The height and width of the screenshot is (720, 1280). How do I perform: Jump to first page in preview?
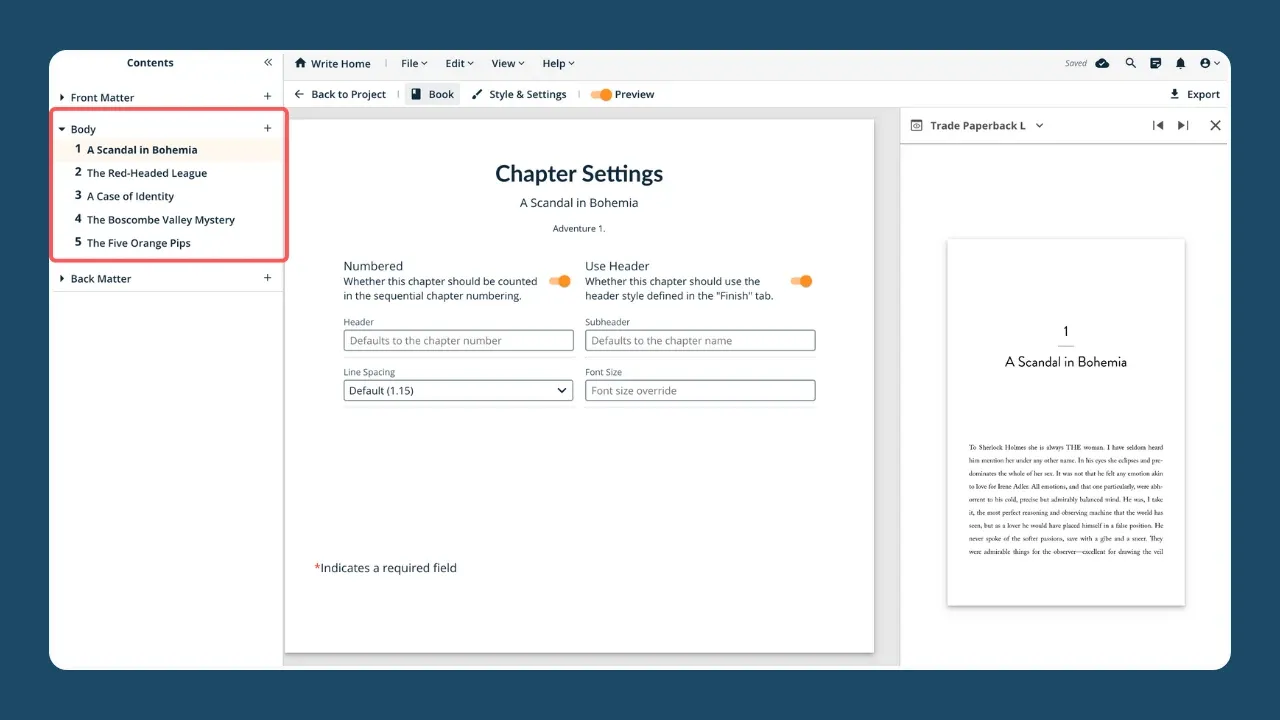point(1158,125)
